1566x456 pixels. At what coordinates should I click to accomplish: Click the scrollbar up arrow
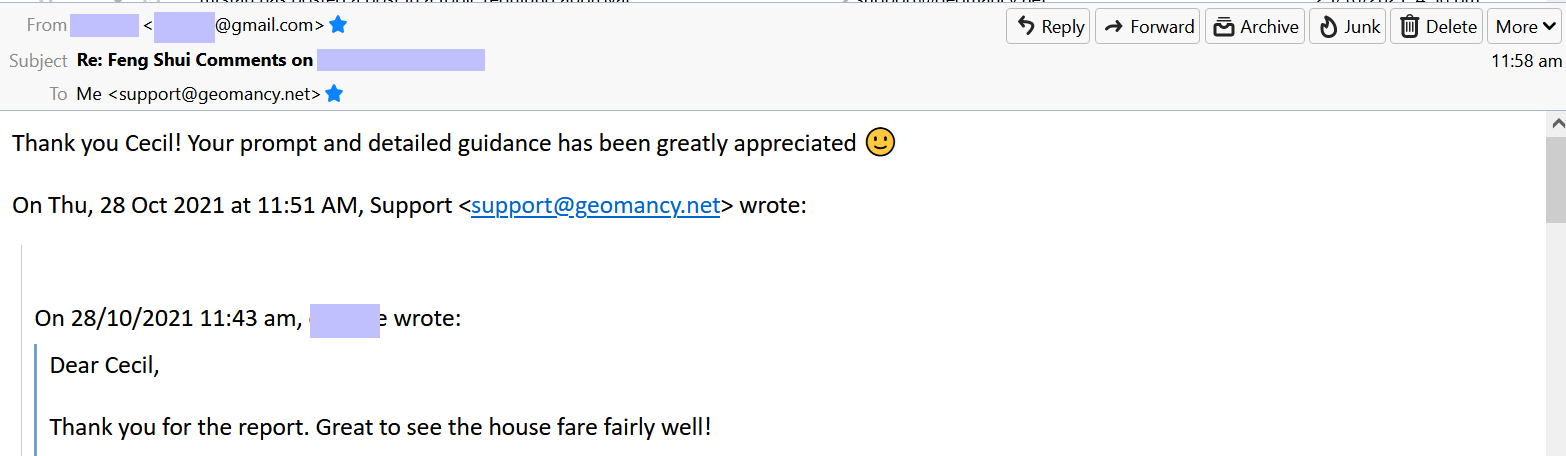tap(1556, 123)
